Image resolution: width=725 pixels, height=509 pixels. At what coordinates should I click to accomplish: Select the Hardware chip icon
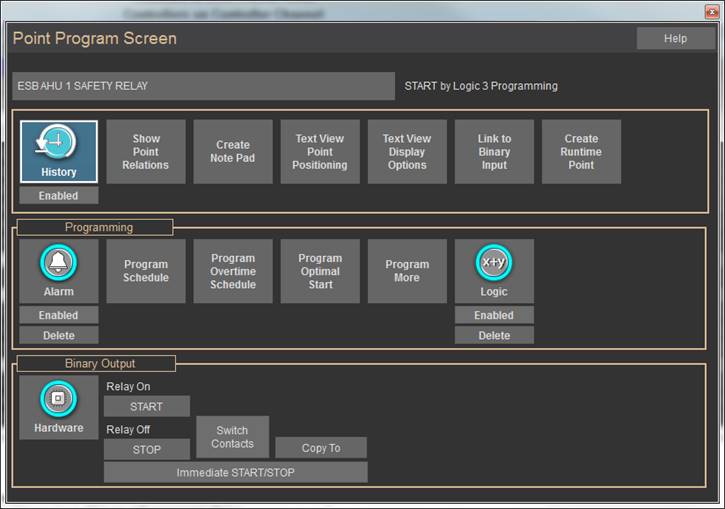[x=58, y=400]
